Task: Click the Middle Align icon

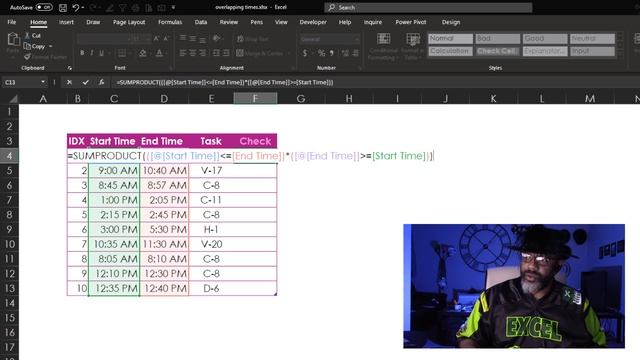Action: click(193, 39)
